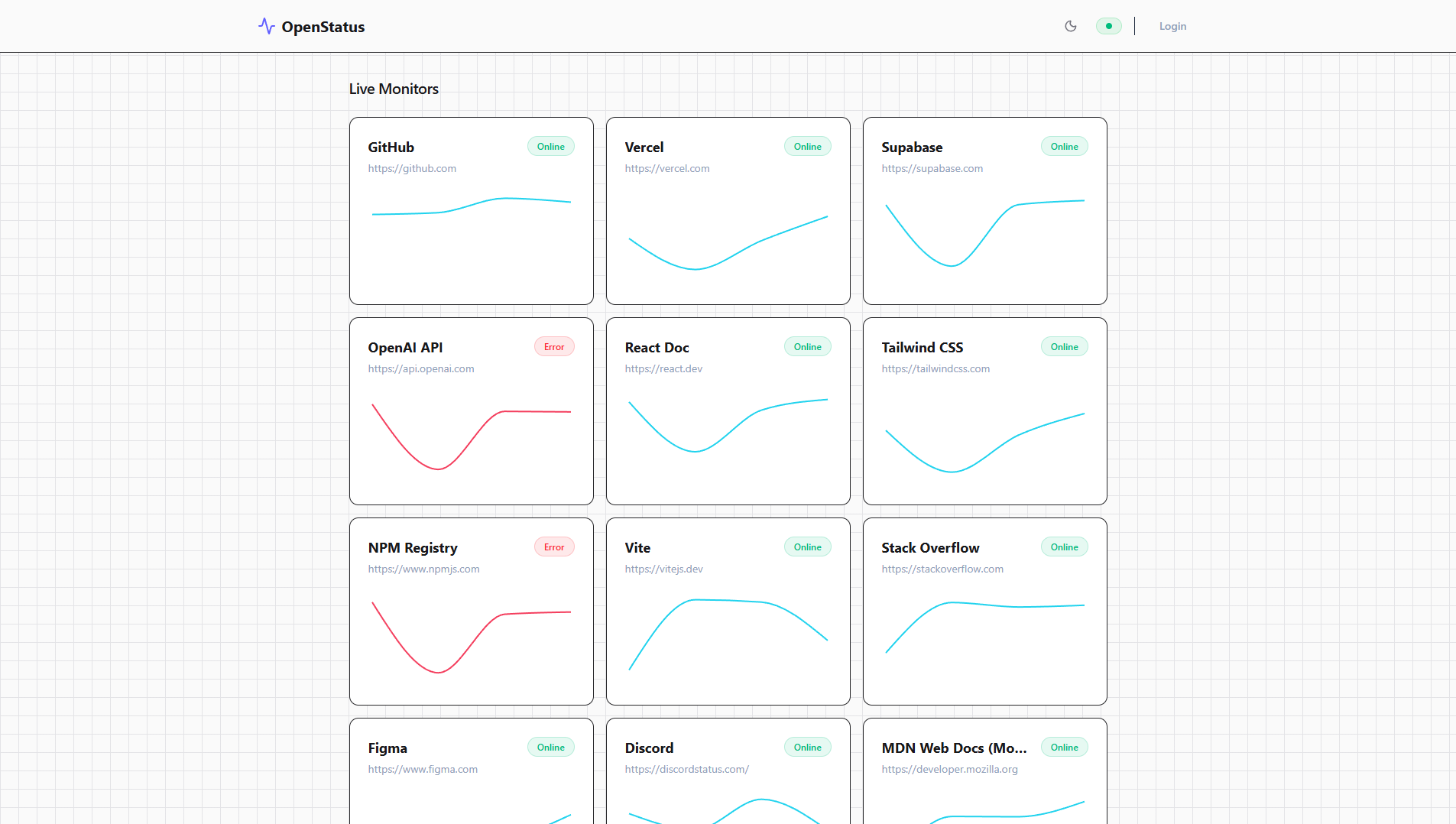Image resolution: width=1456 pixels, height=824 pixels.
Task: Open the Supabase monitor card title
Action: pos(912,147)
